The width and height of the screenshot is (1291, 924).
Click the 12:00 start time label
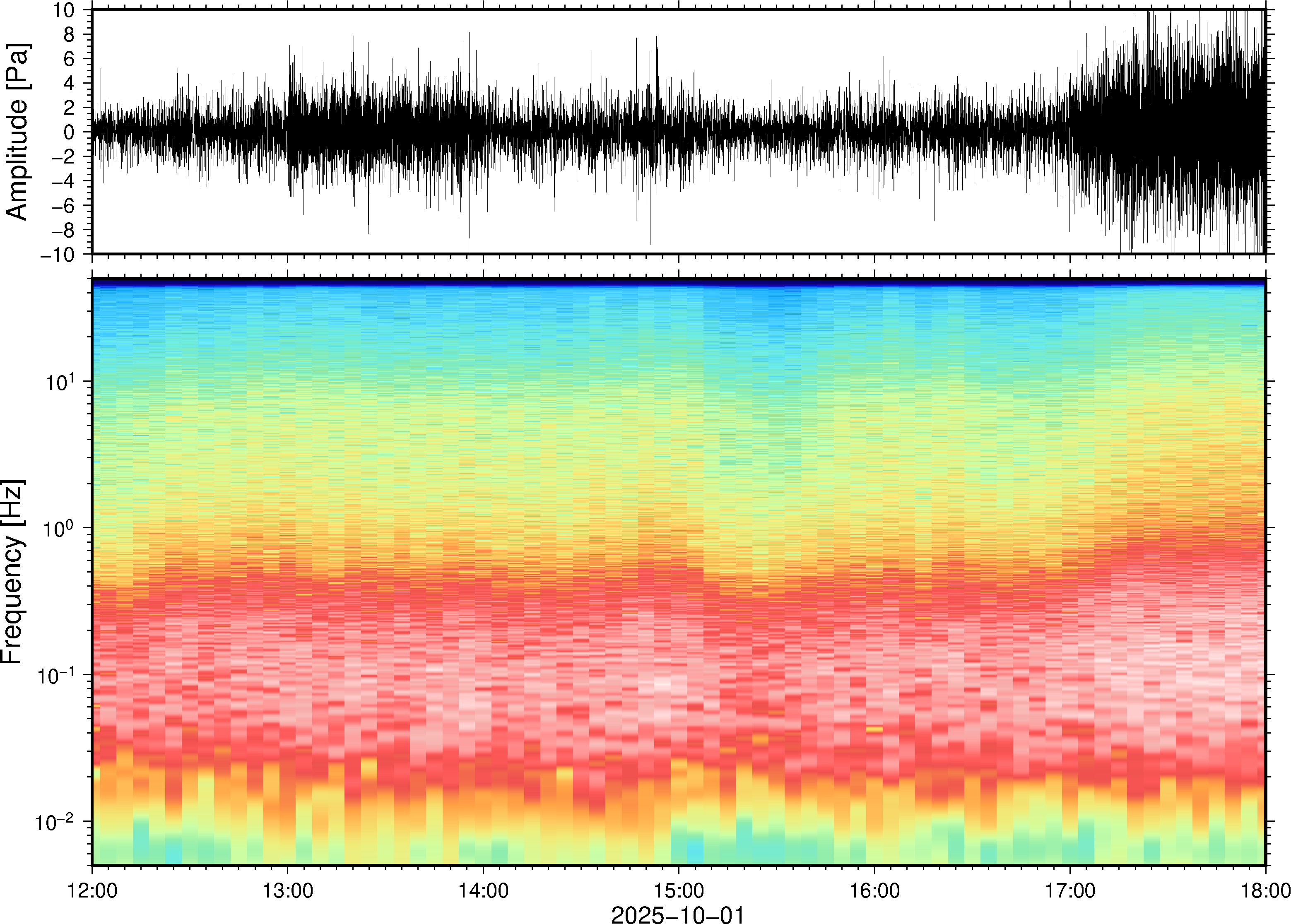point(92,890)
